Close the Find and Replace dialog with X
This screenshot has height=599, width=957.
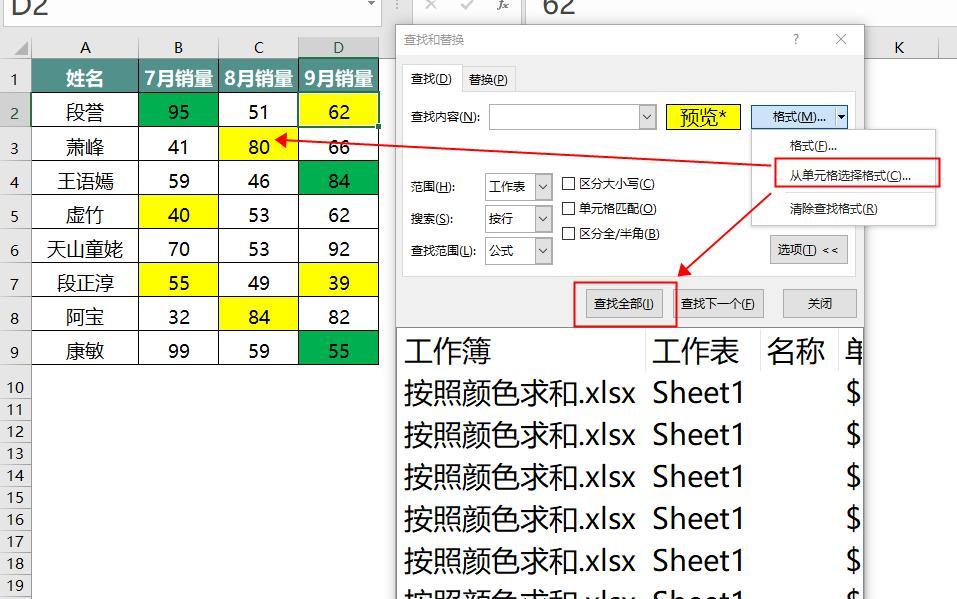[x=841, y=39]
